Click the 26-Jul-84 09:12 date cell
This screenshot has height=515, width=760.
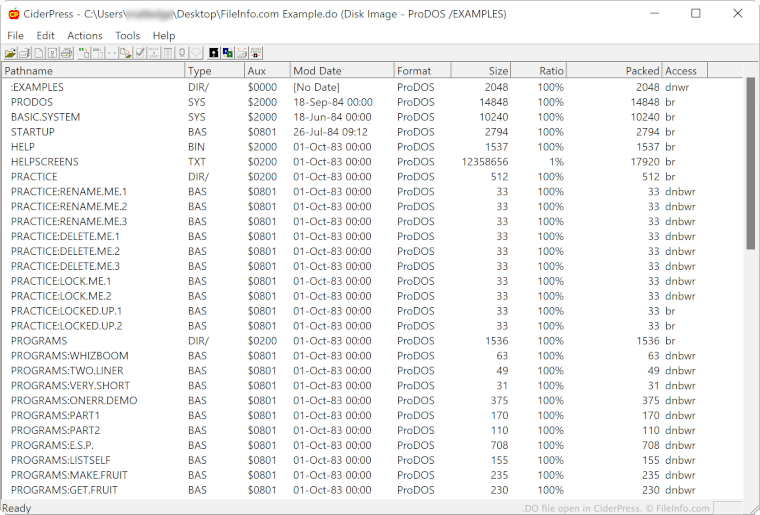tap(331, 132)
